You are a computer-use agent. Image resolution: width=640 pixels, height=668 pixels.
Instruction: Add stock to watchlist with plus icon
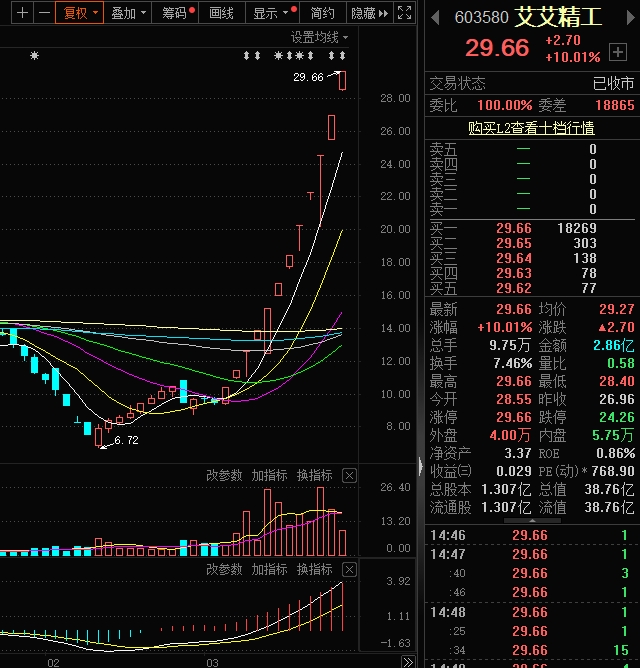617,52
